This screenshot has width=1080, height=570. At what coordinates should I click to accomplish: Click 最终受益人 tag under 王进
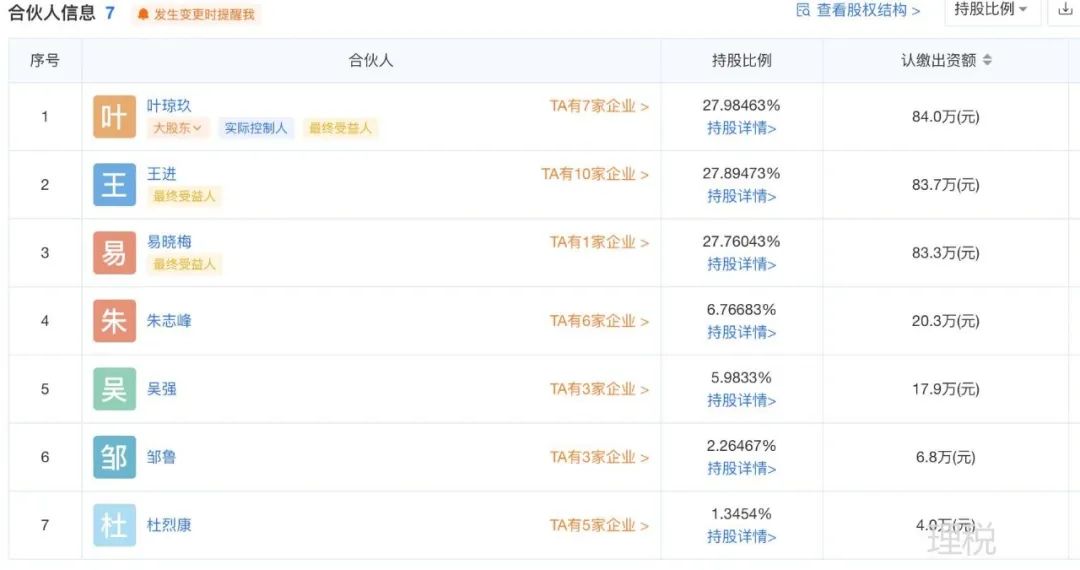point(184,196)
